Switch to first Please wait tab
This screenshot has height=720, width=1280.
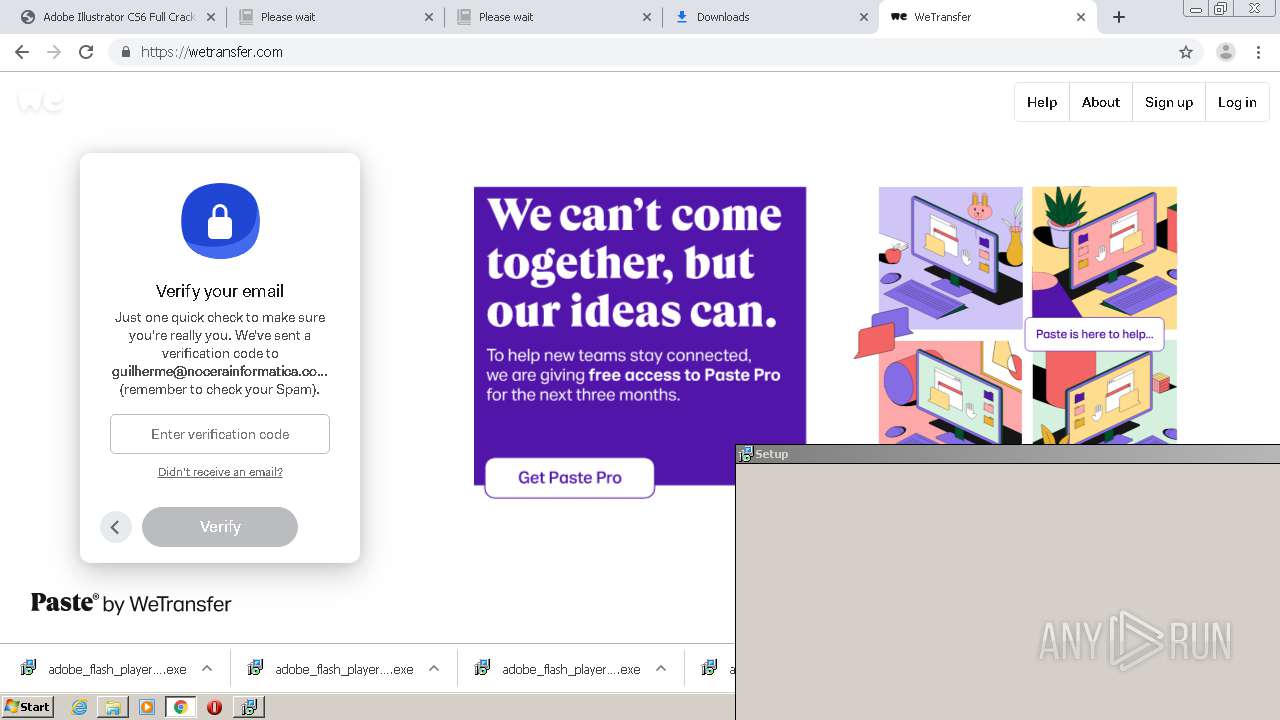[334, 17]
